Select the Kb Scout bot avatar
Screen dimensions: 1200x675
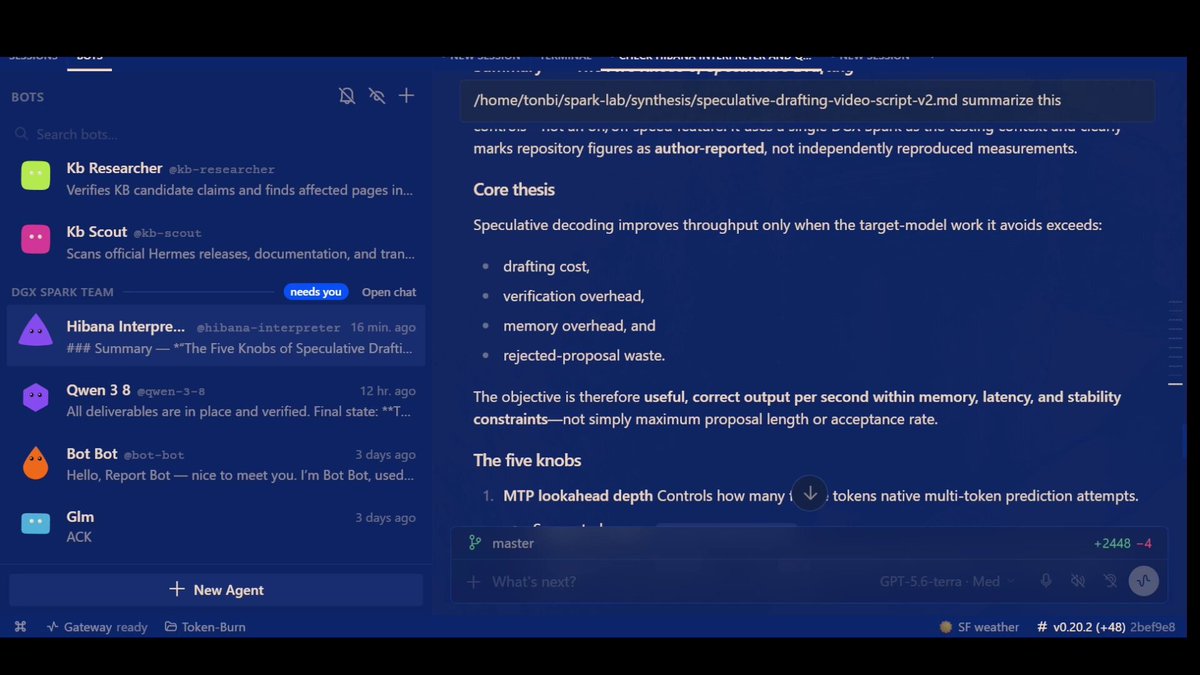click(36, 240)
